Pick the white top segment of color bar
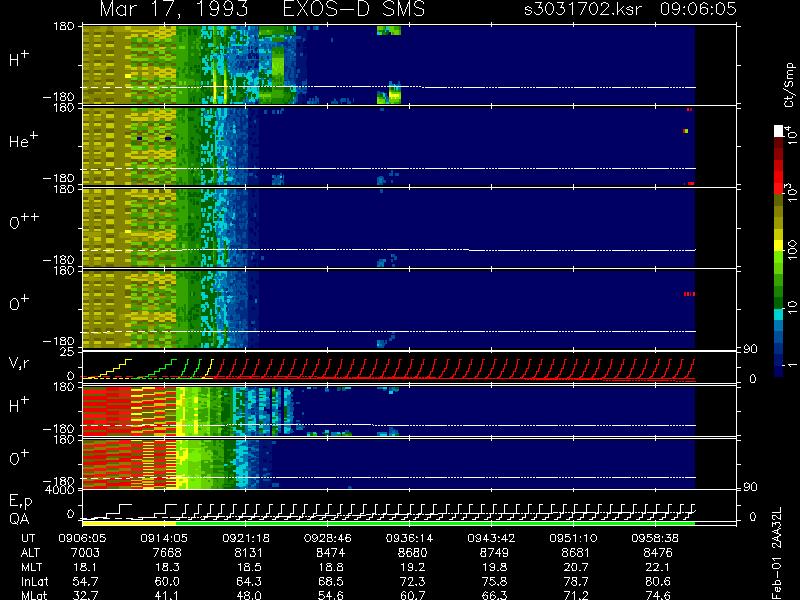The image size is (800, 600). 778,131
